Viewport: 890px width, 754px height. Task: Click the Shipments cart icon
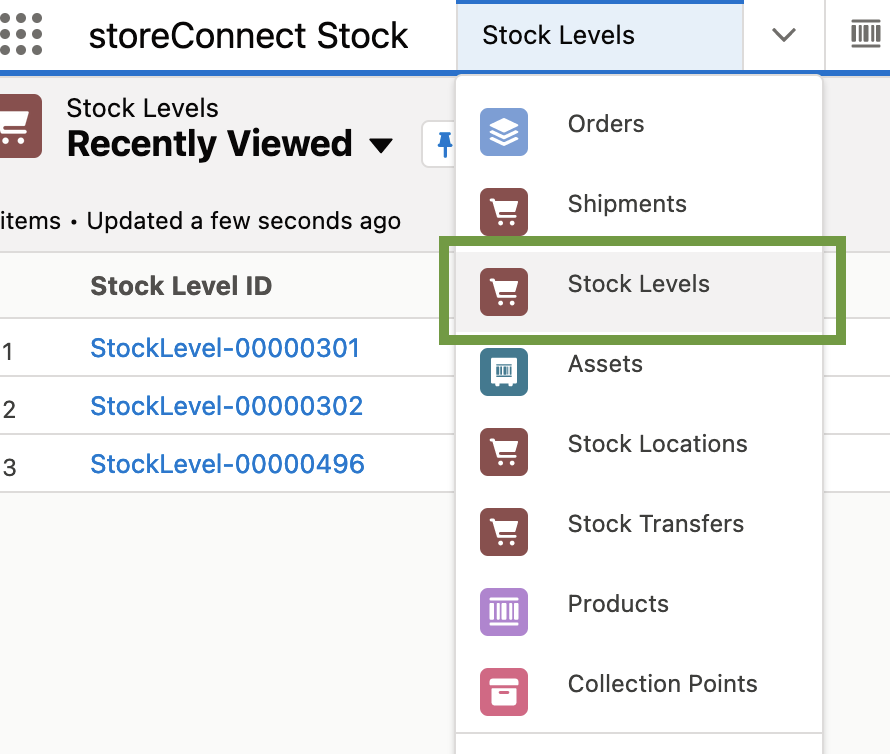[503, 212]
